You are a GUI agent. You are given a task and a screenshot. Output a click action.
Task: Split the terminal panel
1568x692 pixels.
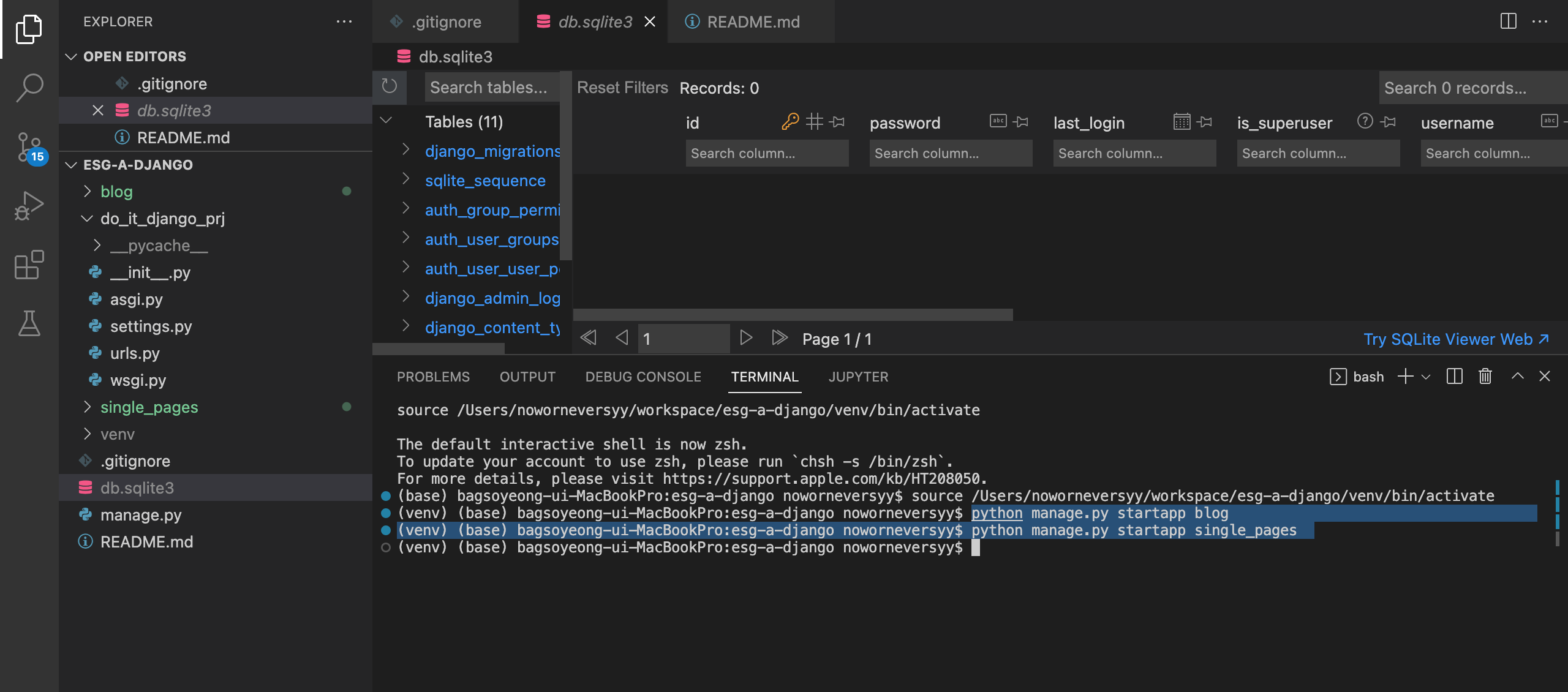pyautogui.click(x=1455, y=377)
